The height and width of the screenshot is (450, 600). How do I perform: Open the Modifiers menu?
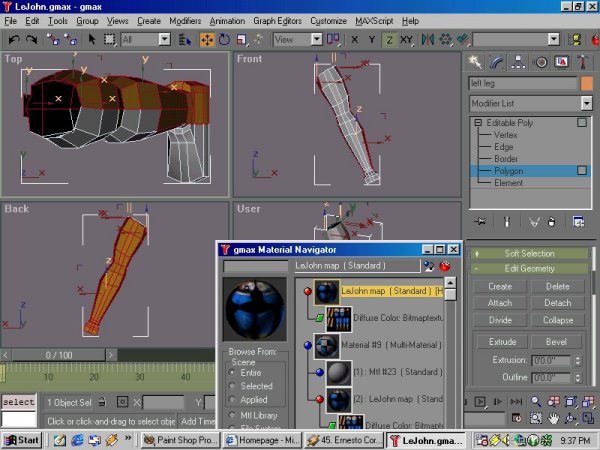(x=185, y=21)
